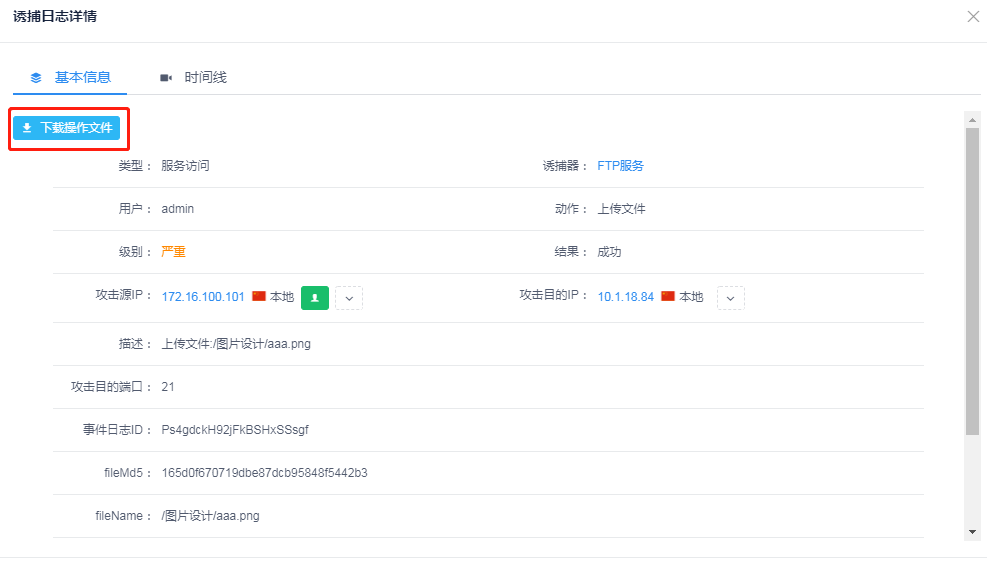
Task: Click the video camera icon beside 时间线
Action: 165,77
